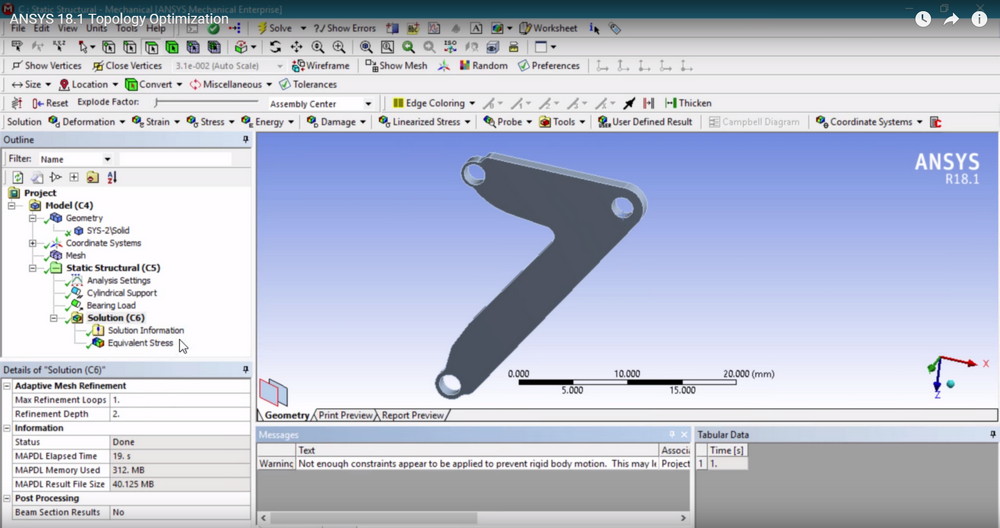Open Tolerances settings
This screenshot has width=1000, height=528.
308,84
